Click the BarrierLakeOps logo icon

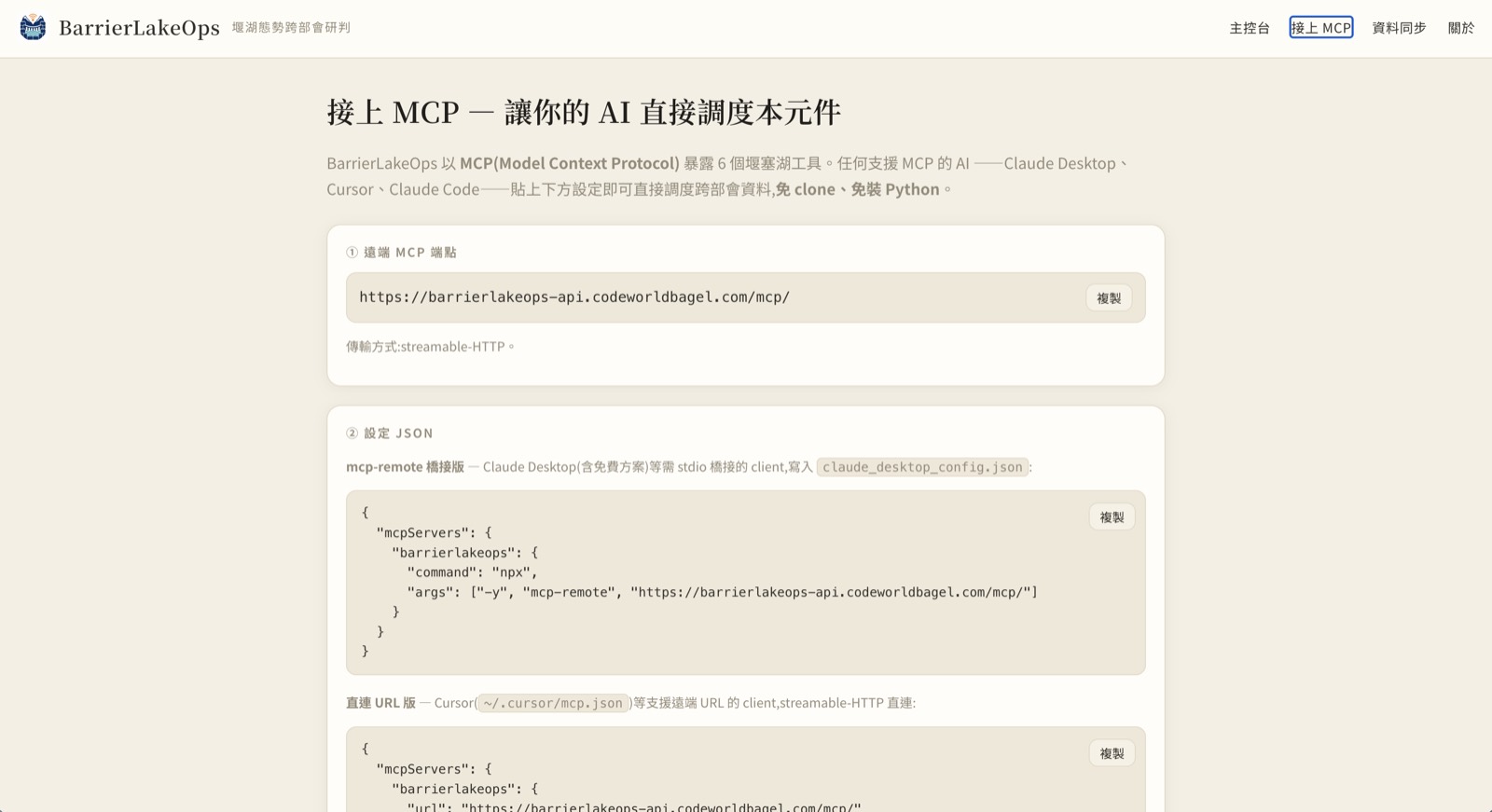point(33,27)
